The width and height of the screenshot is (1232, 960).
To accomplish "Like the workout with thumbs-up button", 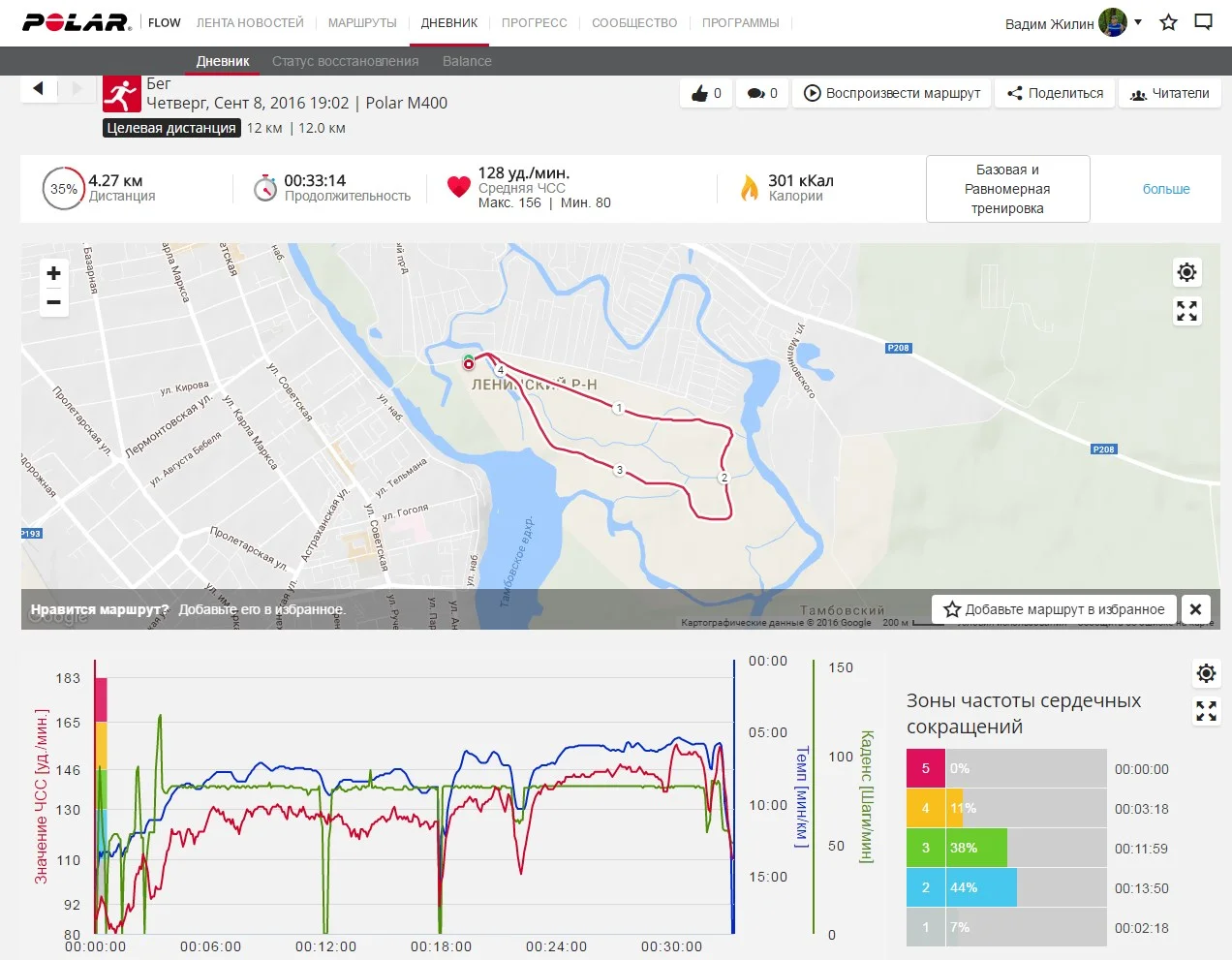I will pos(706,94).
